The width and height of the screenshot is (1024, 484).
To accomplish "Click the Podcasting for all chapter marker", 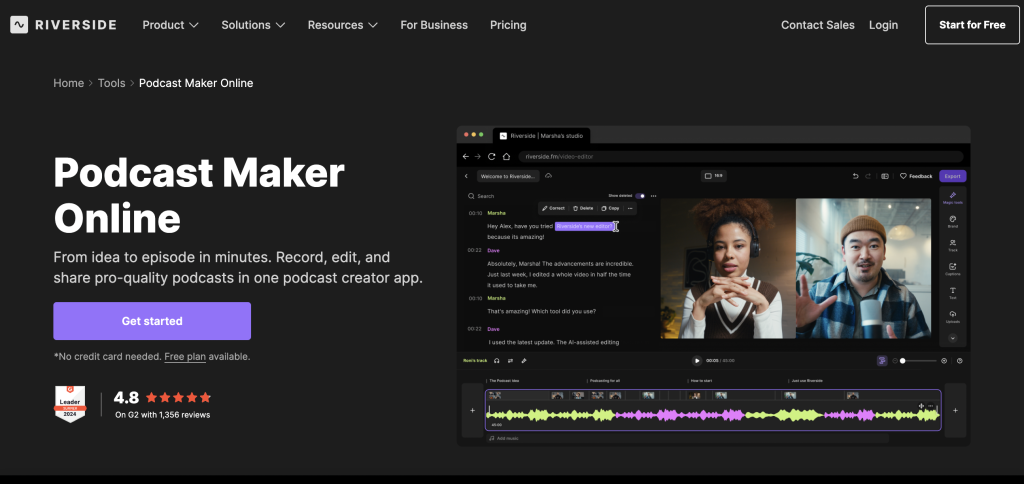I will click(605, 381).
